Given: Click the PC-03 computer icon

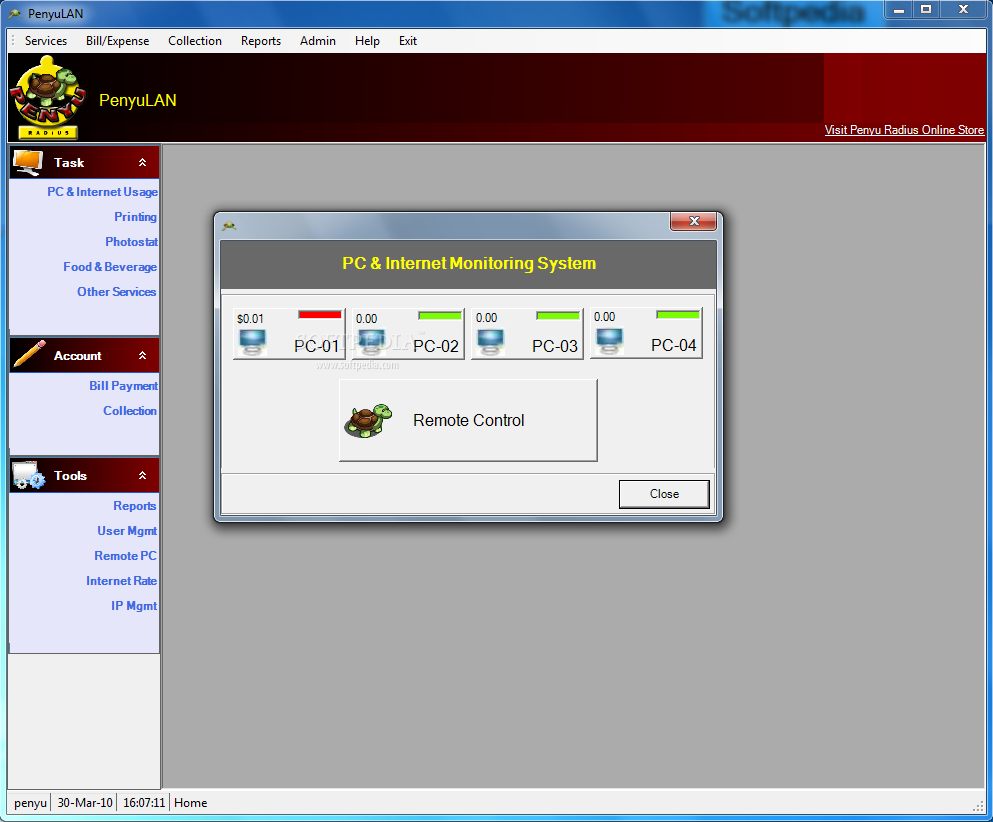Looking at the screenshot, I should pos(491,342).
